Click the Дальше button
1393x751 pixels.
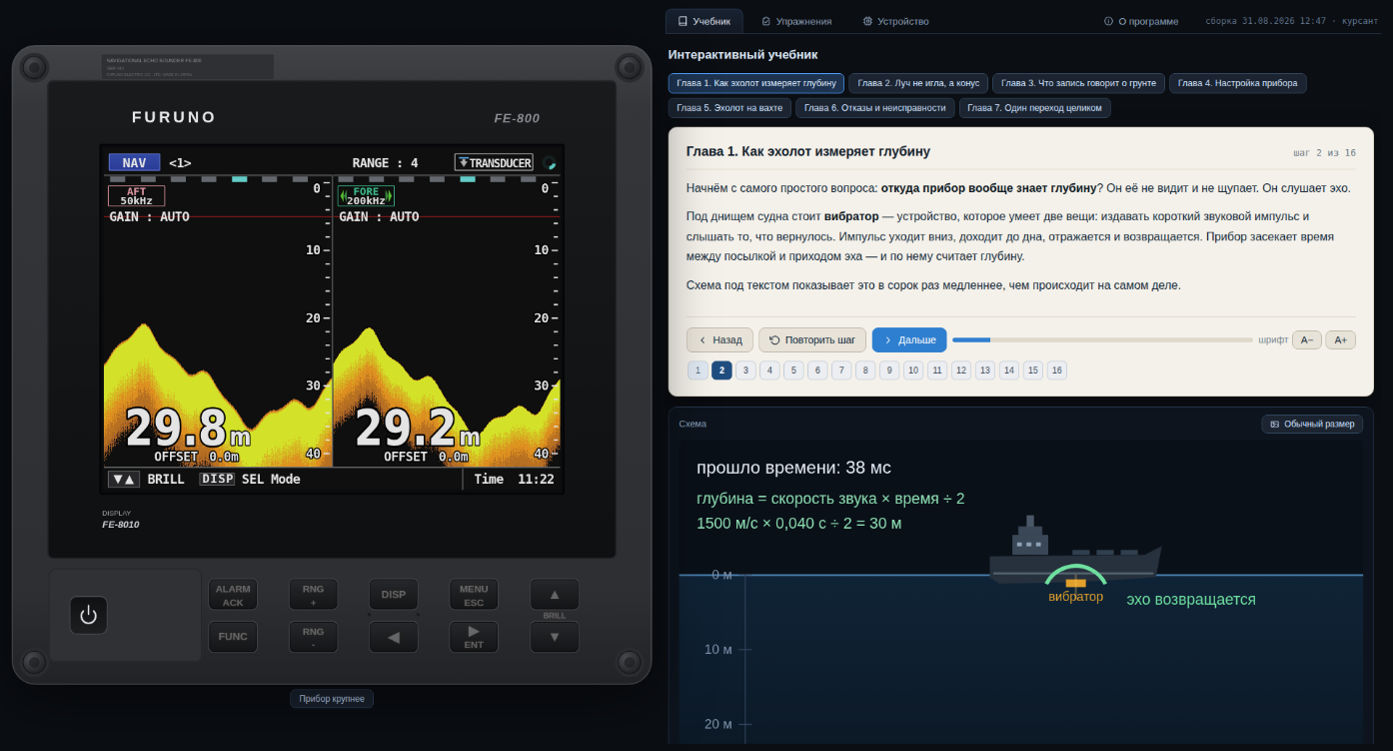pos(909,340)
